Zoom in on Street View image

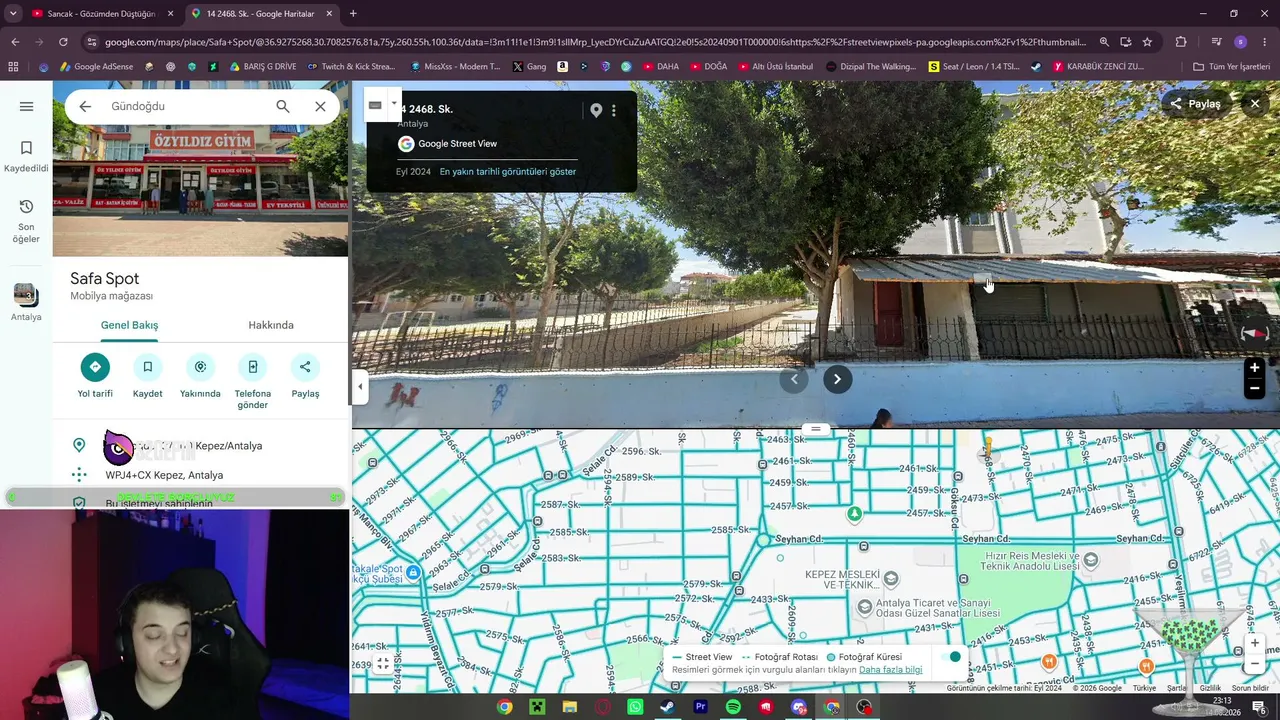pos(1254,368)
